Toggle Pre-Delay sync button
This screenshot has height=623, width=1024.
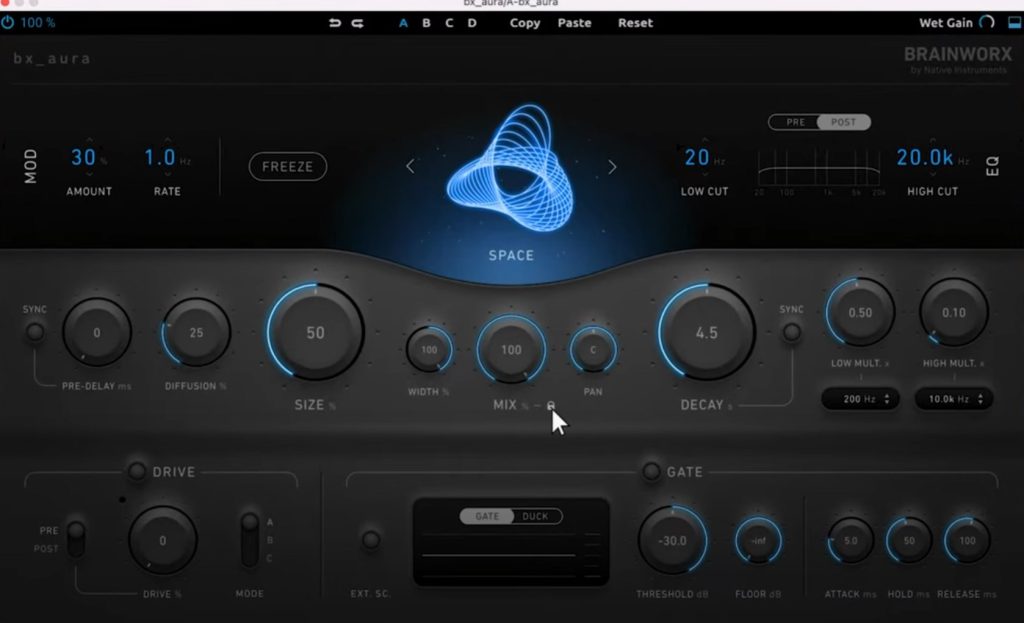coord(35,333)
